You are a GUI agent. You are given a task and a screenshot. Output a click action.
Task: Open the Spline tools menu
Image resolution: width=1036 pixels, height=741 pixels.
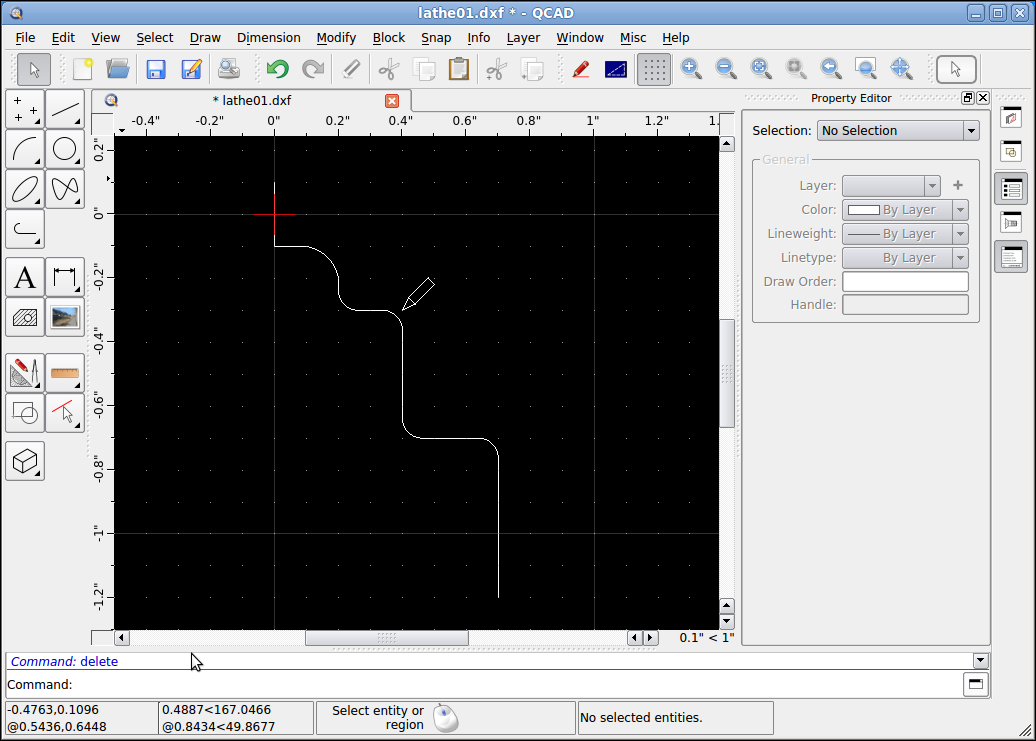tap(65, 189)
